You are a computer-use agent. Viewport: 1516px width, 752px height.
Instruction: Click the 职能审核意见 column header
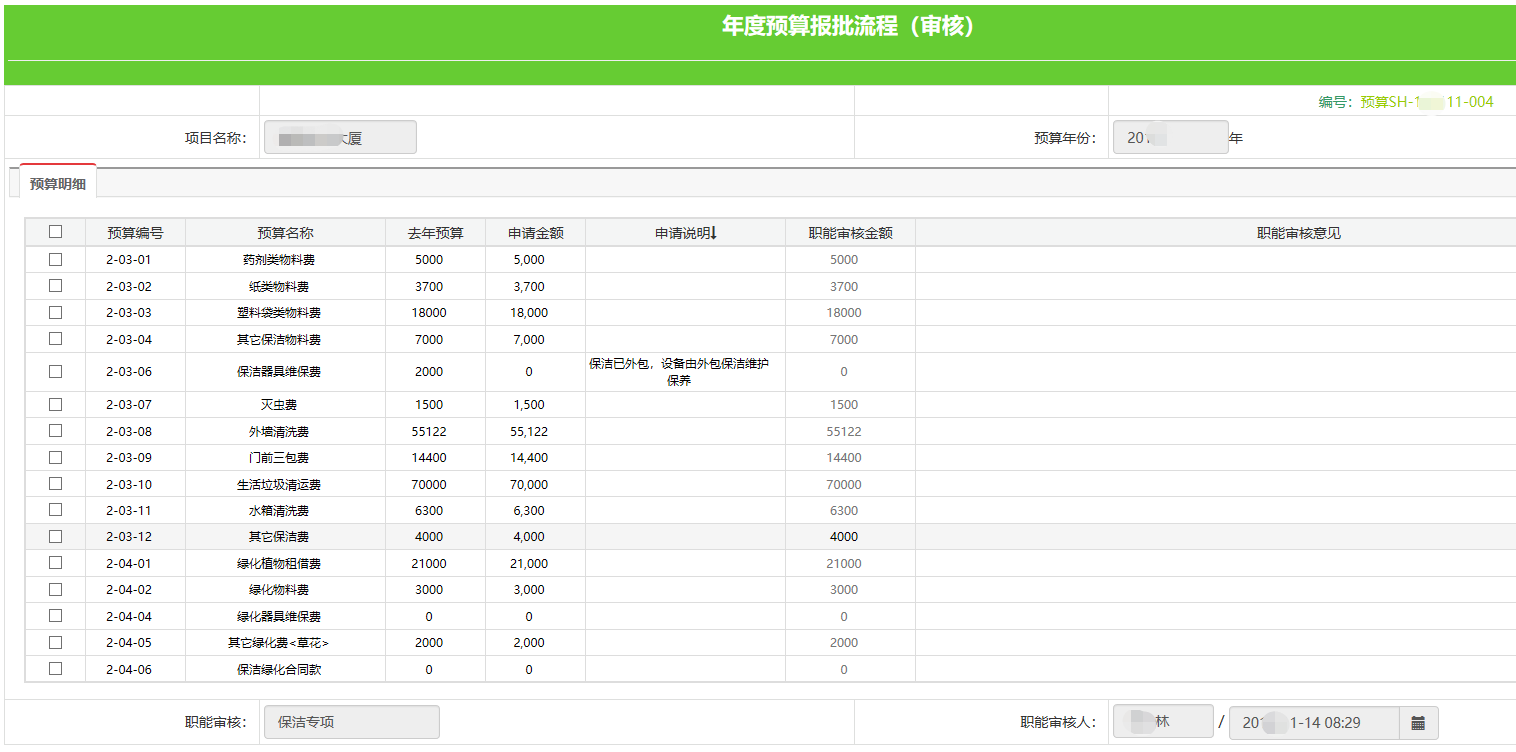pyautogui.click(x=1298, y=233)
